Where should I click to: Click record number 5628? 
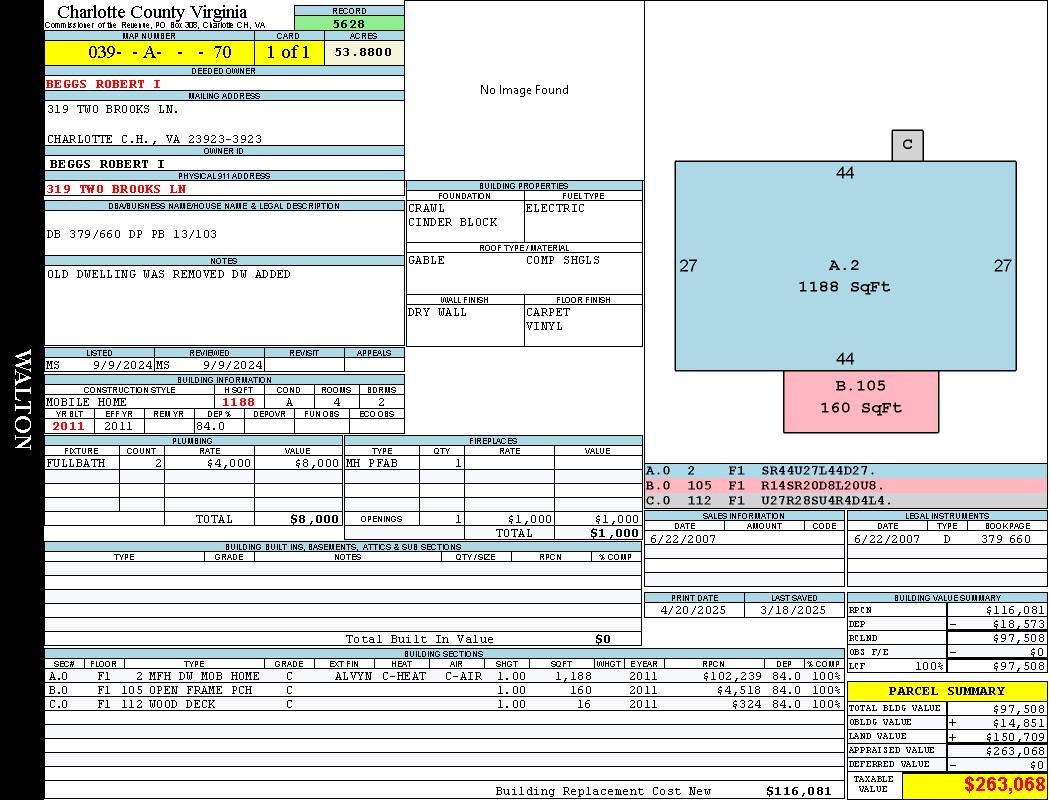tap(349, 23)
